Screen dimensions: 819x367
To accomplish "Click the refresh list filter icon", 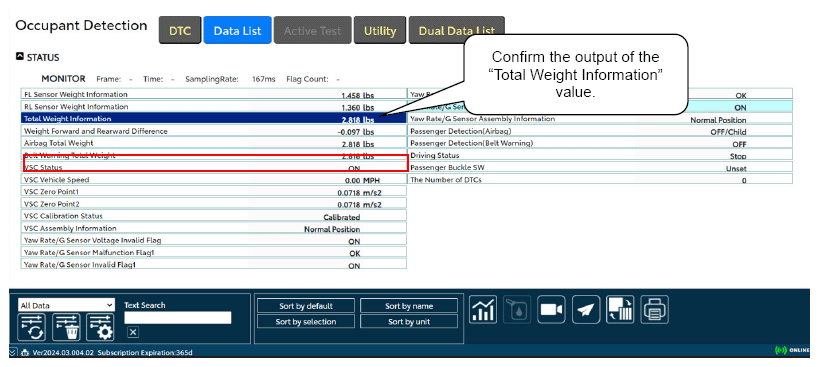I will (31, 327).
